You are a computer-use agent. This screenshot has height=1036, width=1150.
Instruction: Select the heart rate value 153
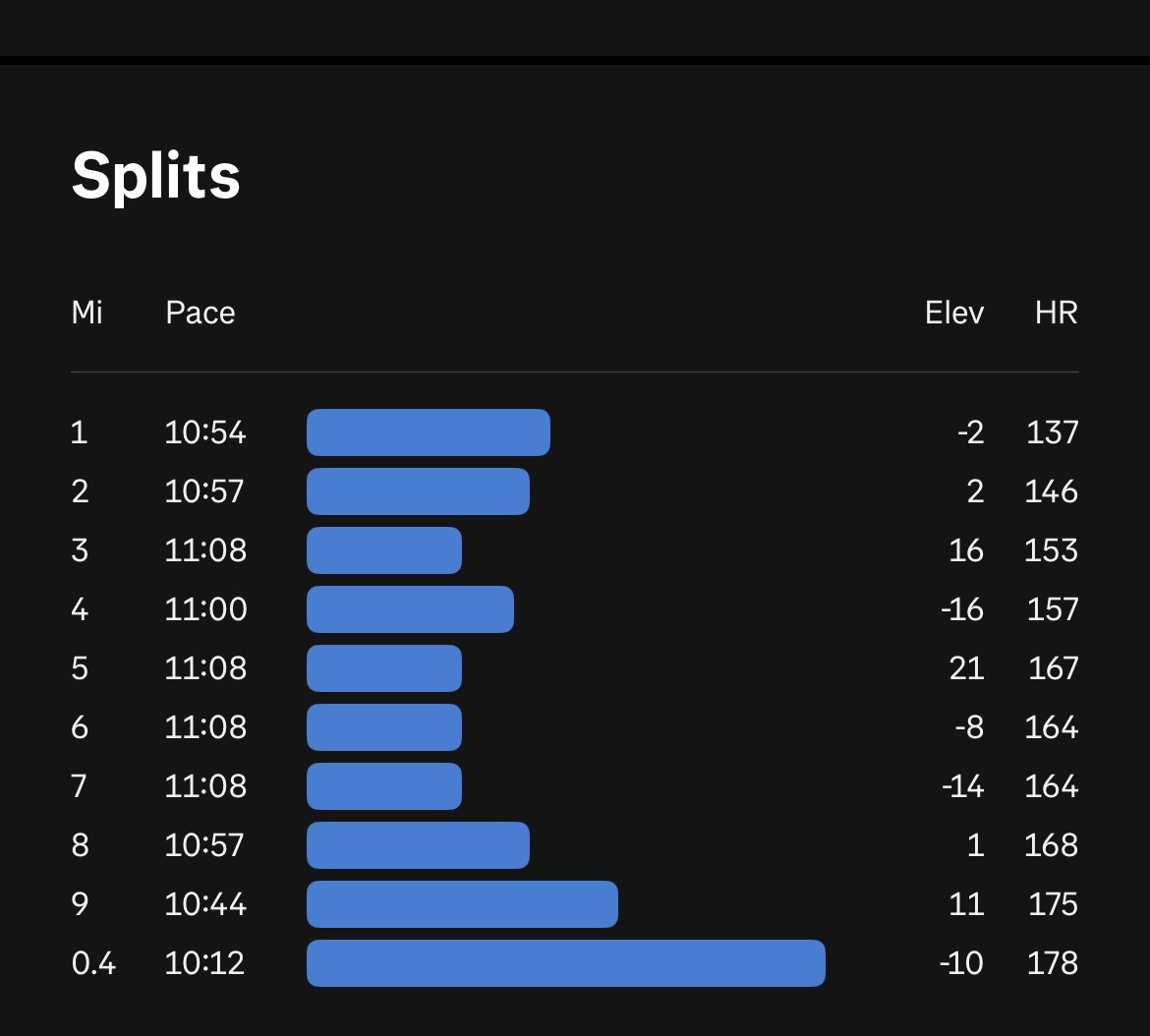click(x=1051, y=550)
